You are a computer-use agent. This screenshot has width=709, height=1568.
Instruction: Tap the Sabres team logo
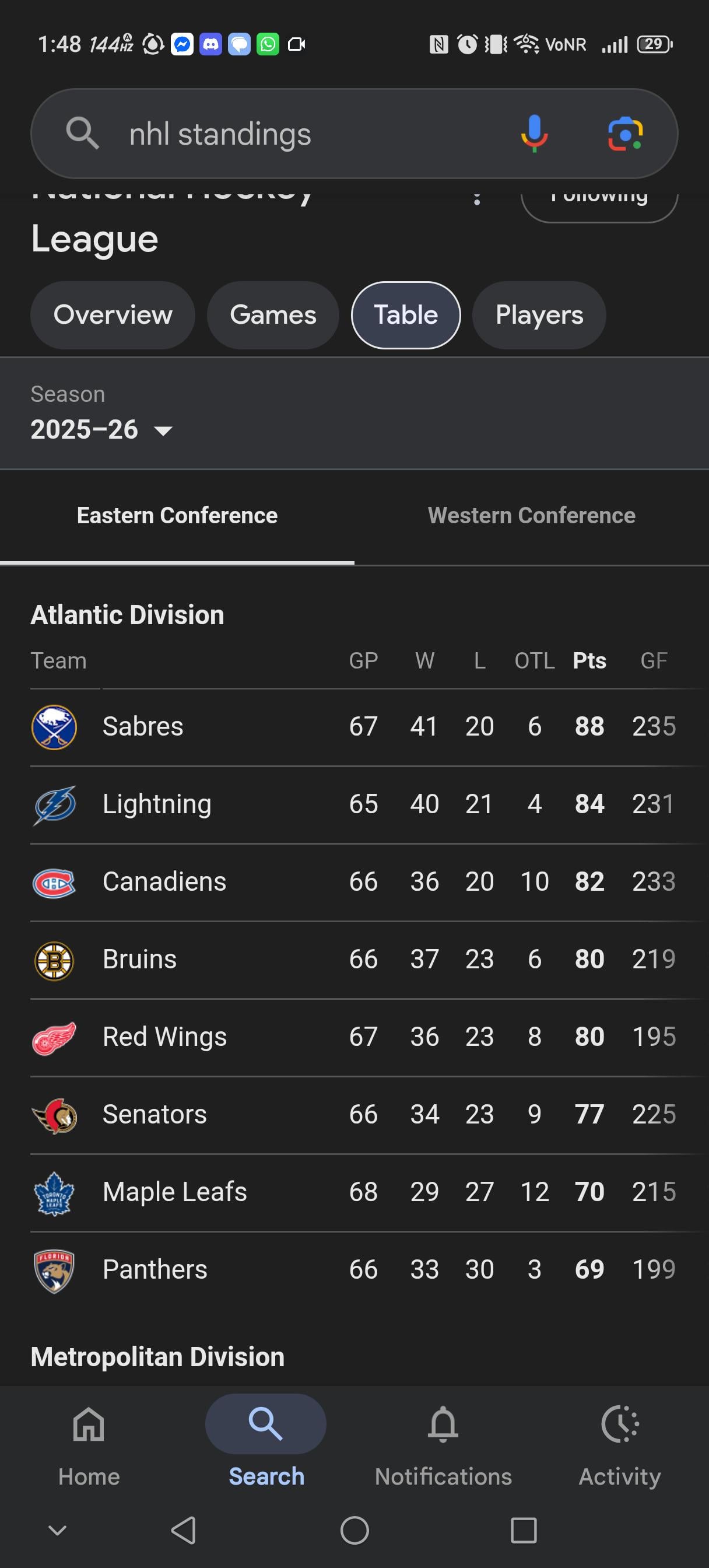coord(54,727)
